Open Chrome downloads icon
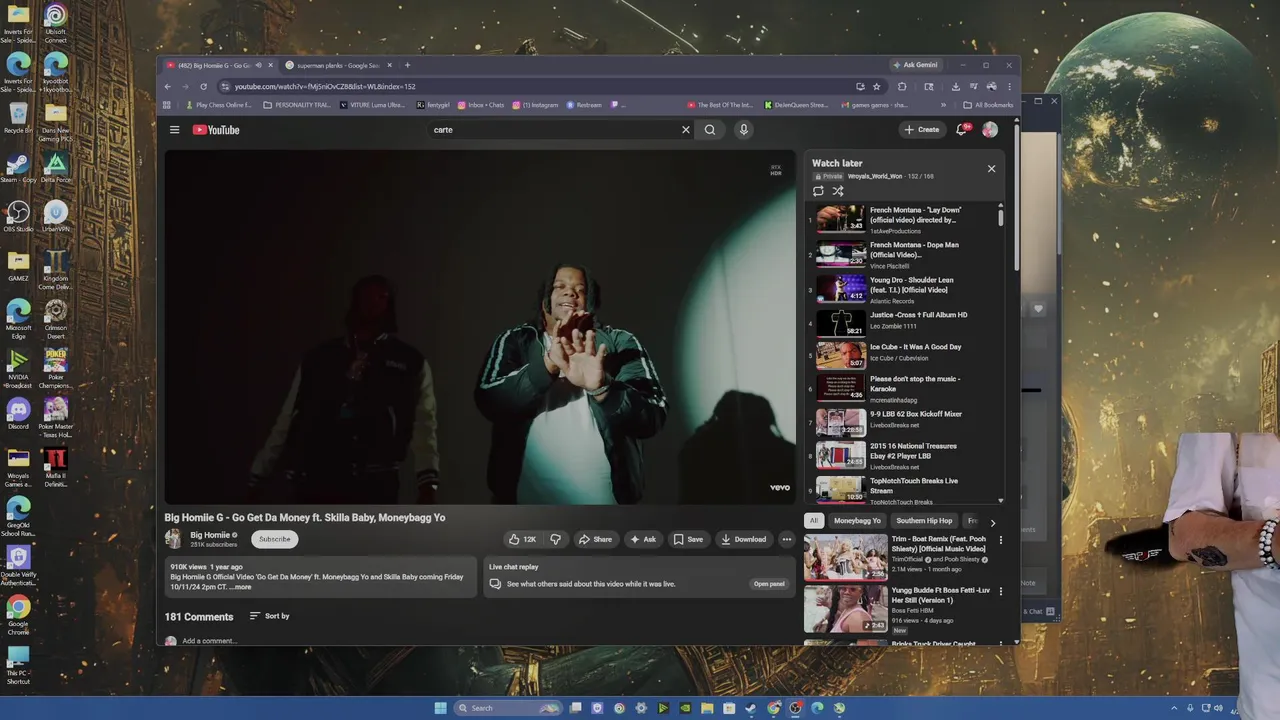Viewport: 1280px width, 720px height. (955, 87)
